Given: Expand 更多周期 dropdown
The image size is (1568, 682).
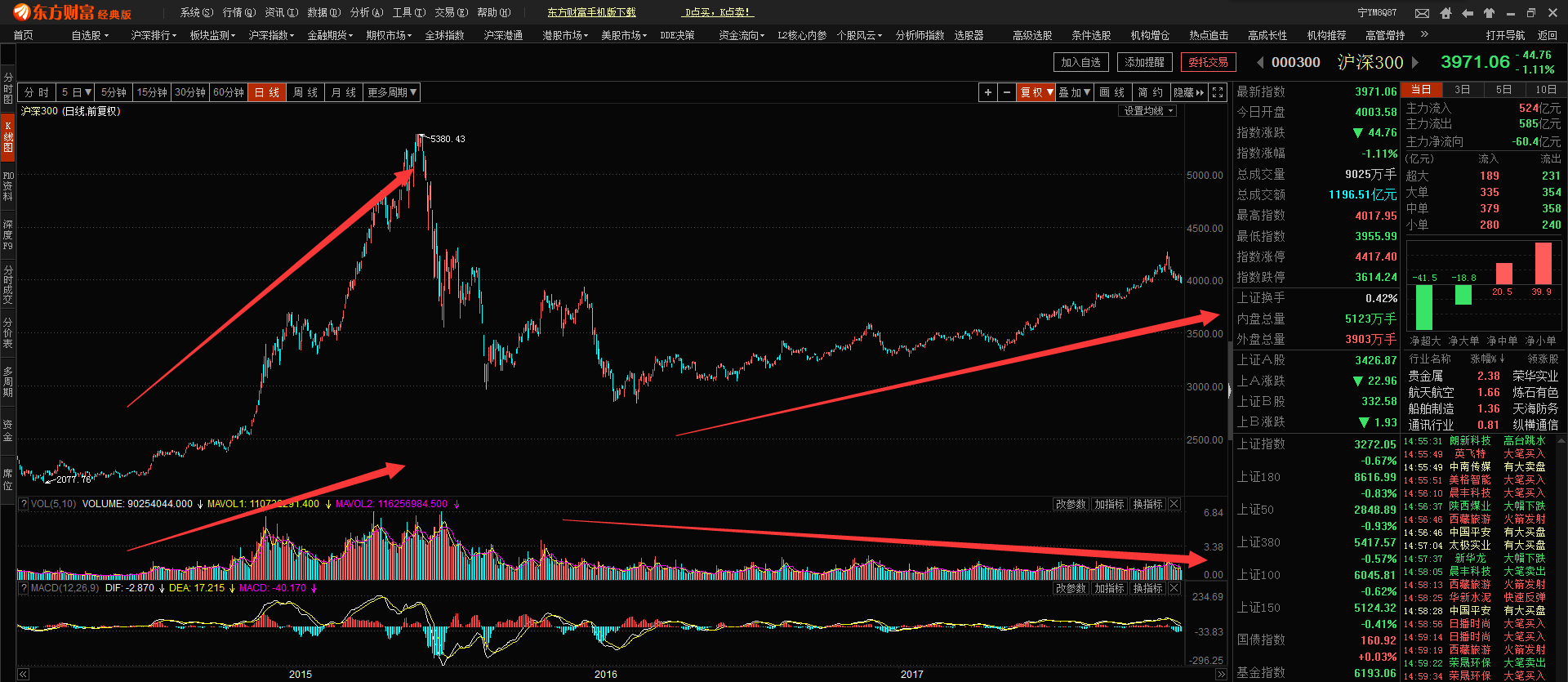Looking at the screenshot, I should tap(392, 92).
